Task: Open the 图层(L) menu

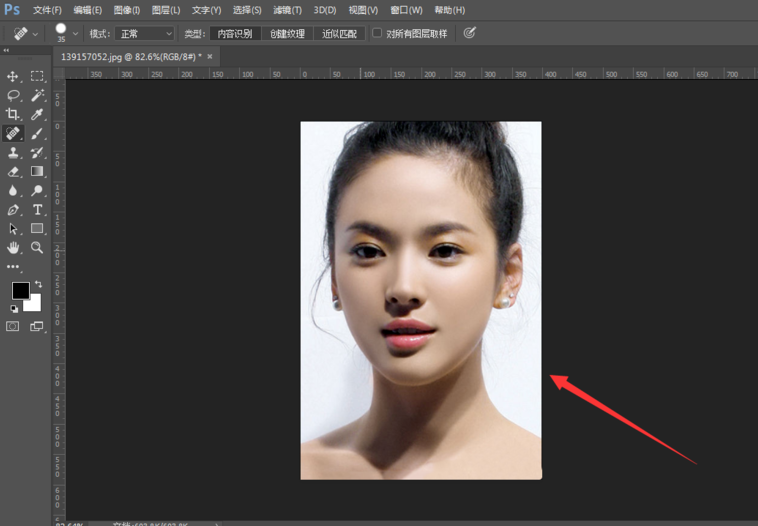Action: click(x=166, y=10)
